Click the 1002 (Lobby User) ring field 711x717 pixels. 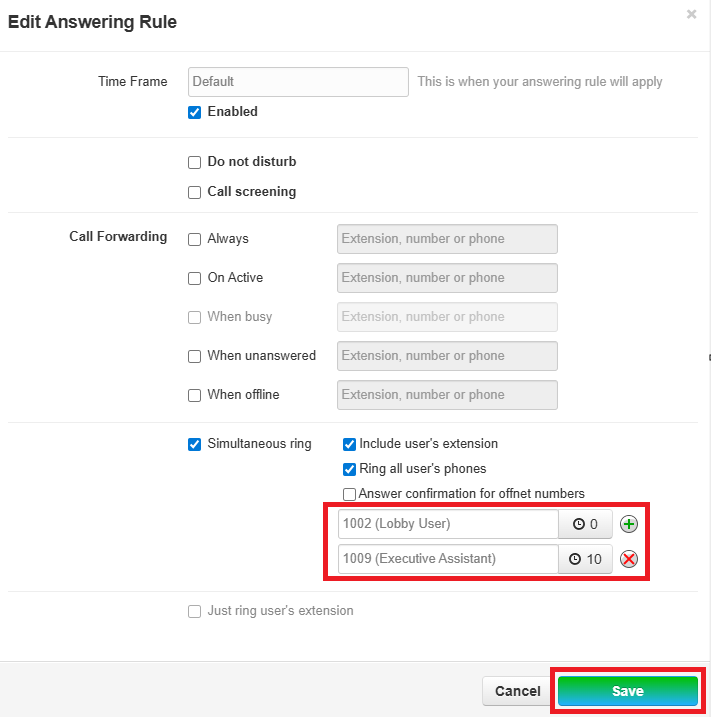pyautogui.click(x=447, y=524)
